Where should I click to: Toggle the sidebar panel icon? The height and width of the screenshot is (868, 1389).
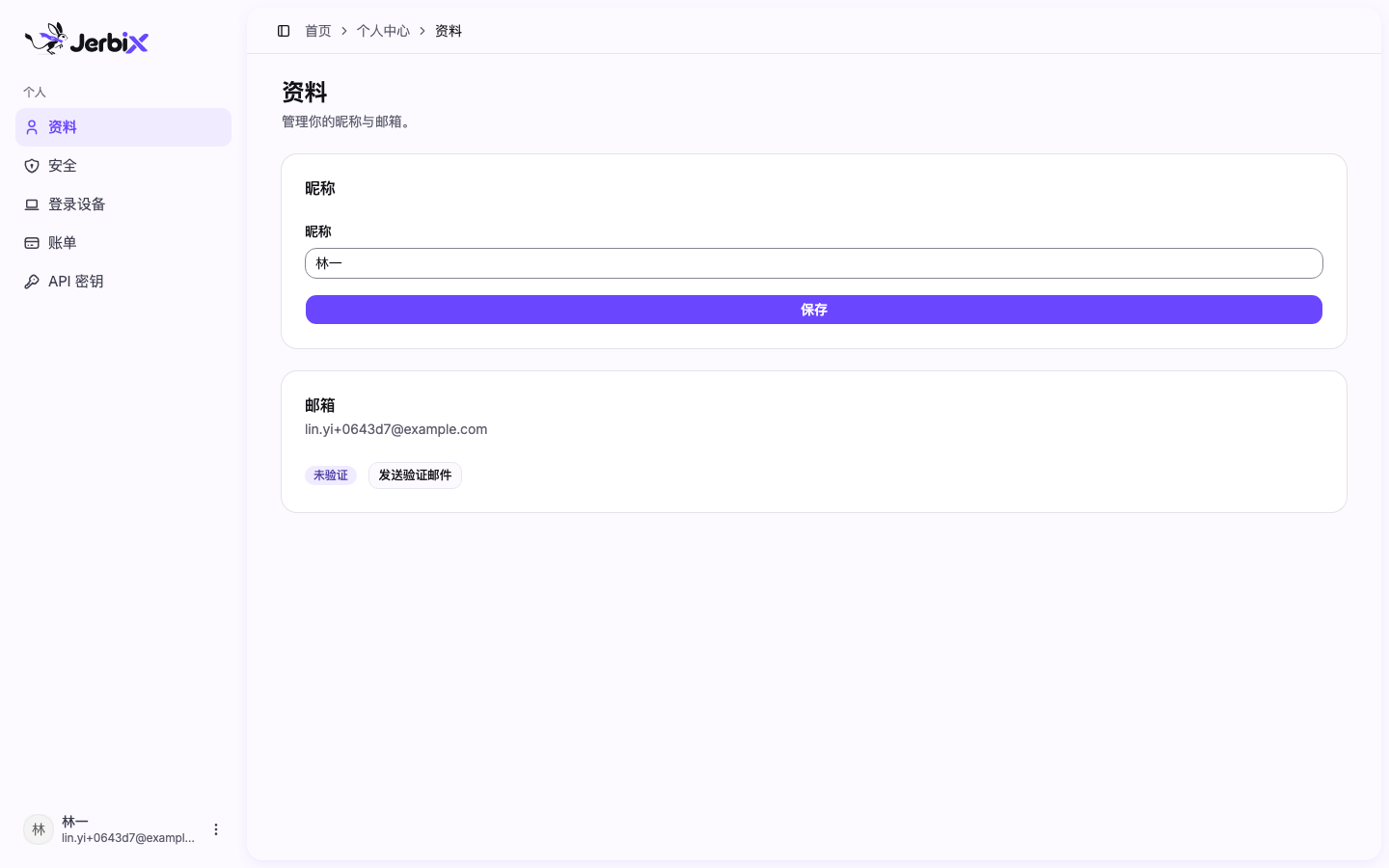tap(284, 31)
